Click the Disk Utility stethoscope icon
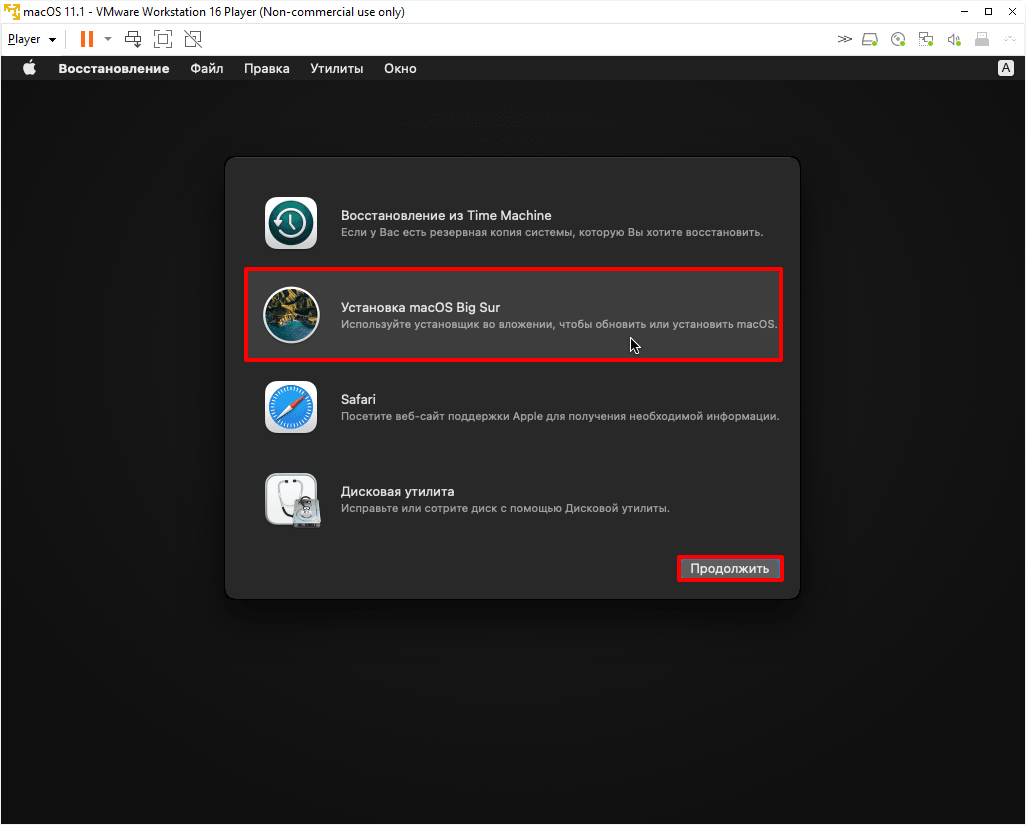 pos(291,499)
